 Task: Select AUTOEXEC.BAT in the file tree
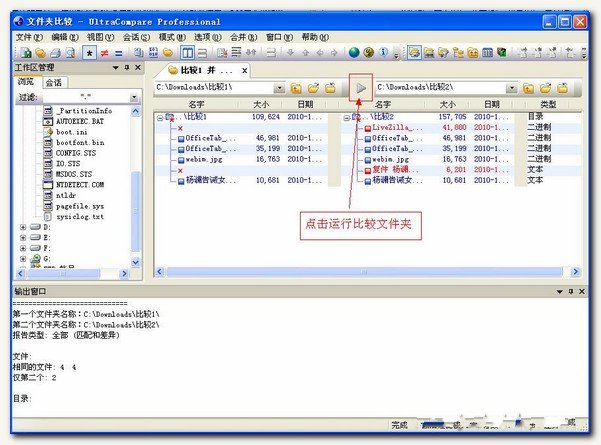[80, 122]
